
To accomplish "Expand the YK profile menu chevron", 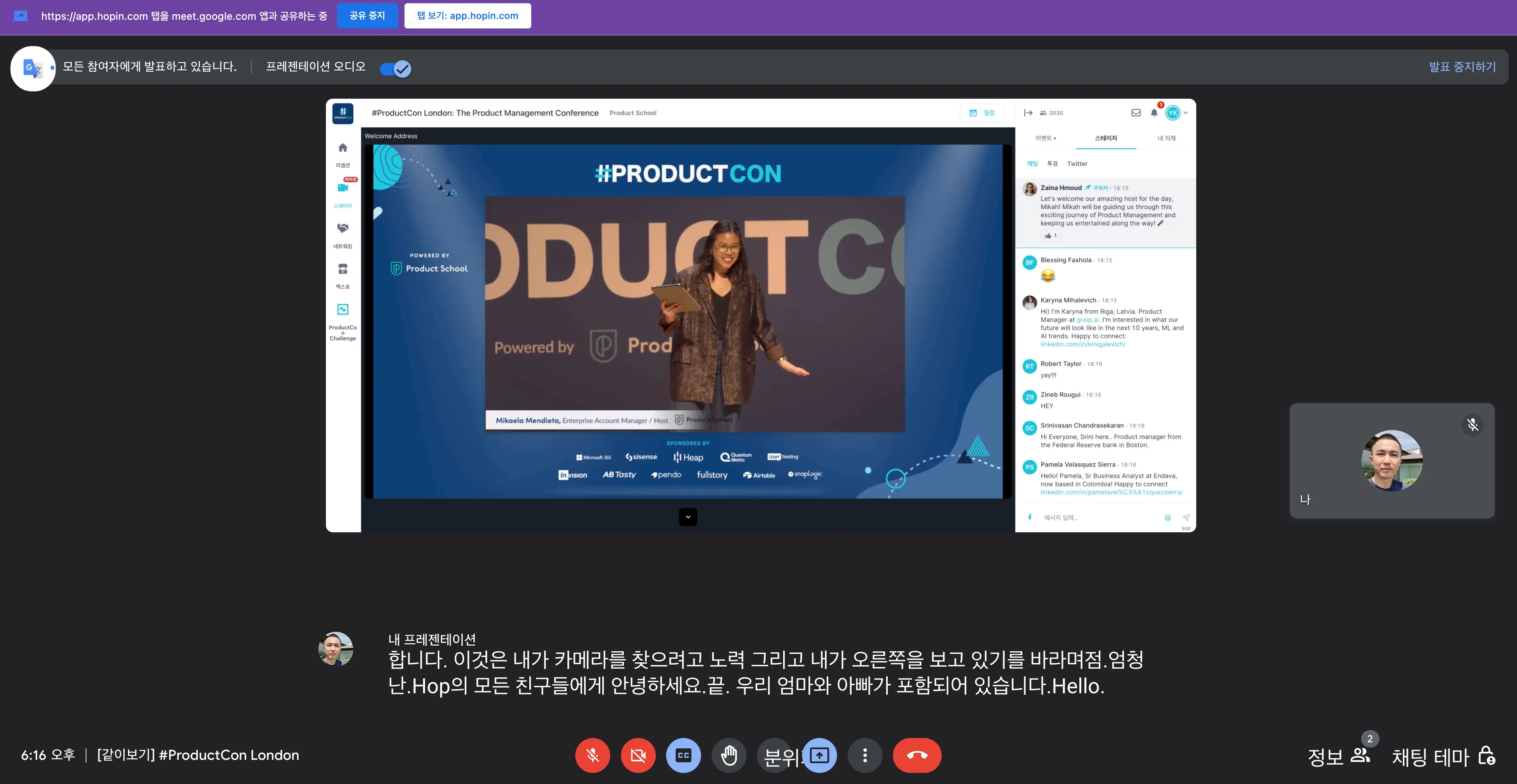I will 1186,113.
